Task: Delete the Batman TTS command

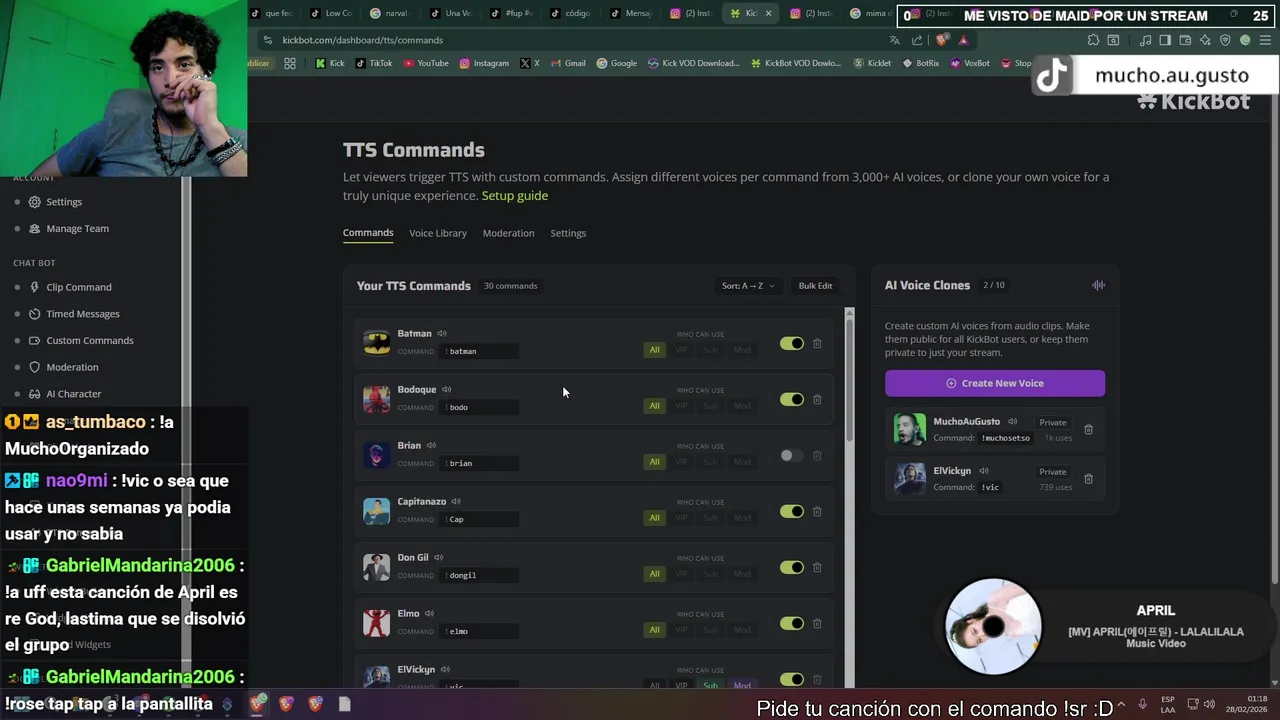Action: pyautogui.click(x=817, y=343)
